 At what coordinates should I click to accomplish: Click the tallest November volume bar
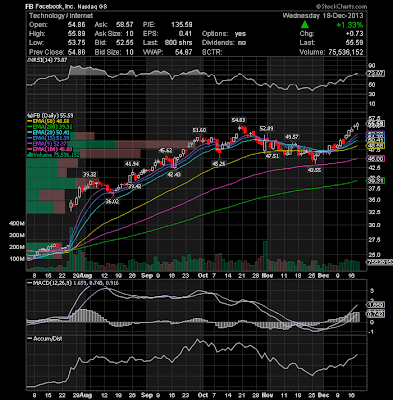coord(265,256)
